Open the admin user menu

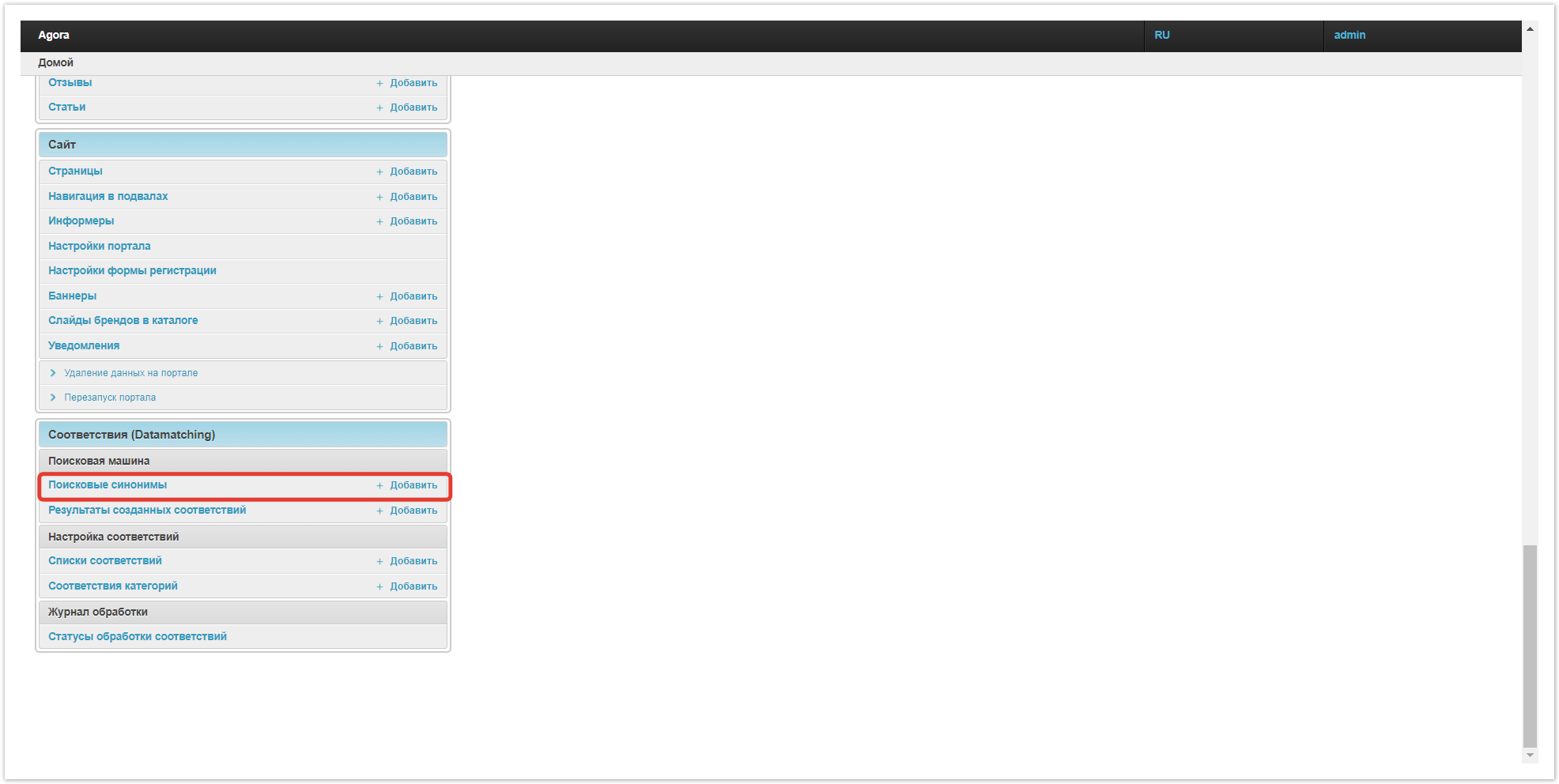coord(1349,35)
